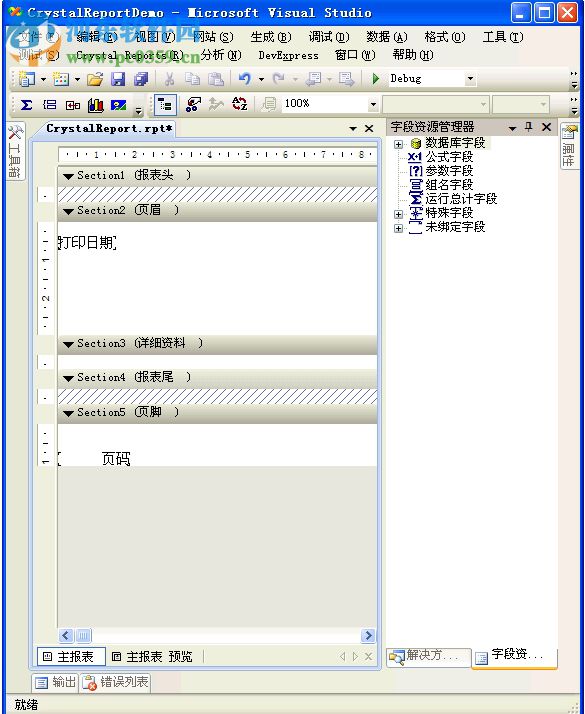Click the Insert Group icon
585x714 pixels.
50,105
